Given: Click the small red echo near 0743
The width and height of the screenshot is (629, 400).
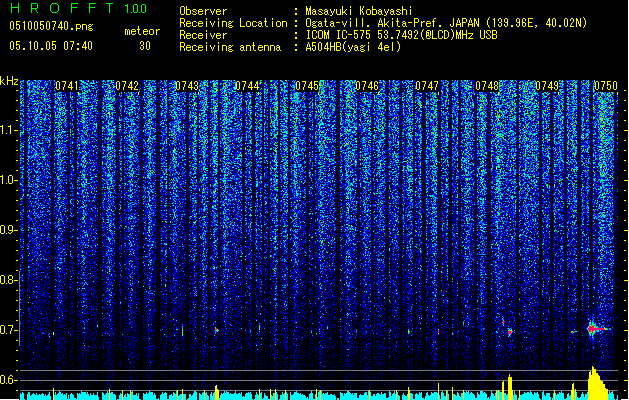Looking at the screenshot, I should (217, 330).
